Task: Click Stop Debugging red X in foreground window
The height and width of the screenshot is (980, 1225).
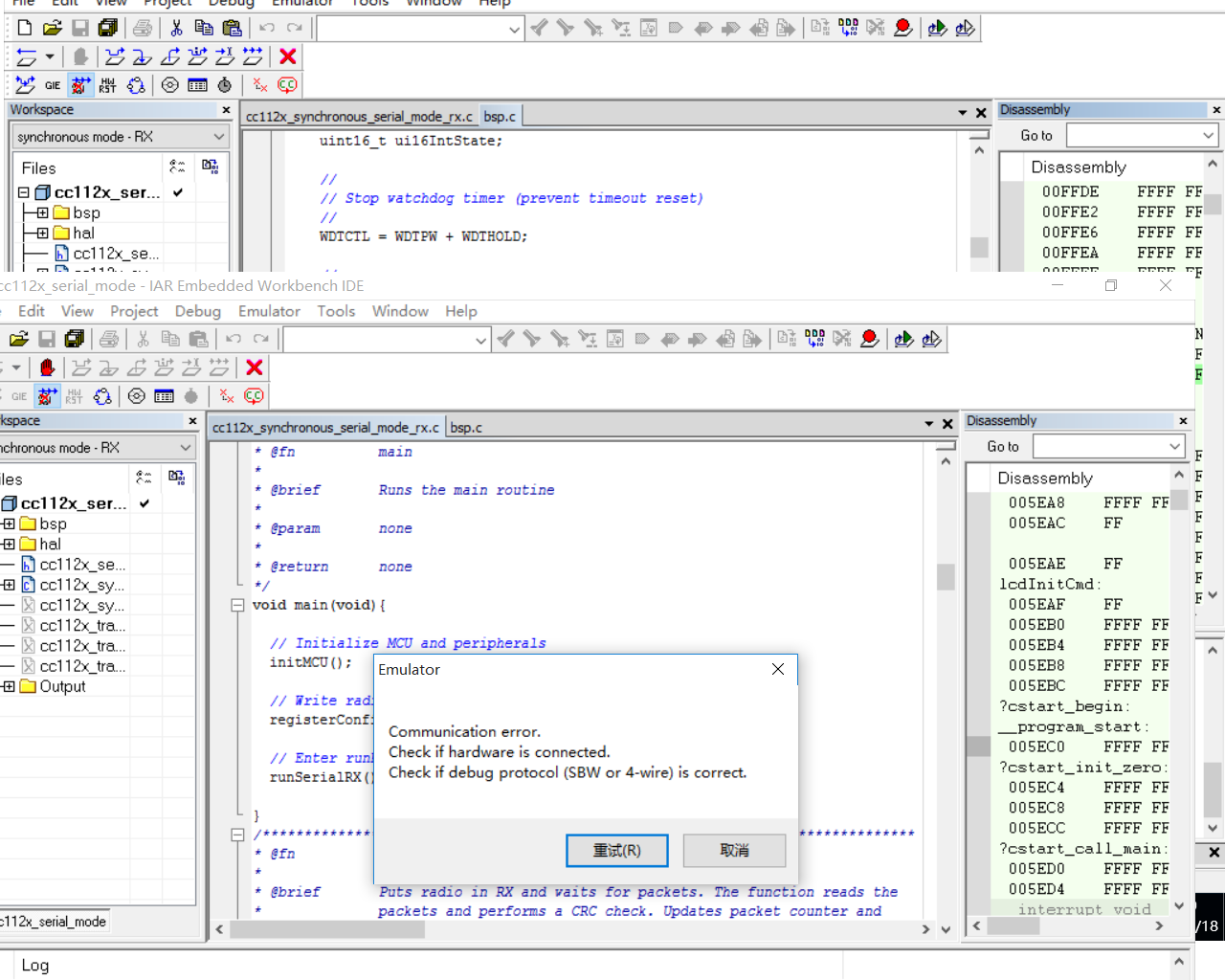Action: (x=255, y=367)
